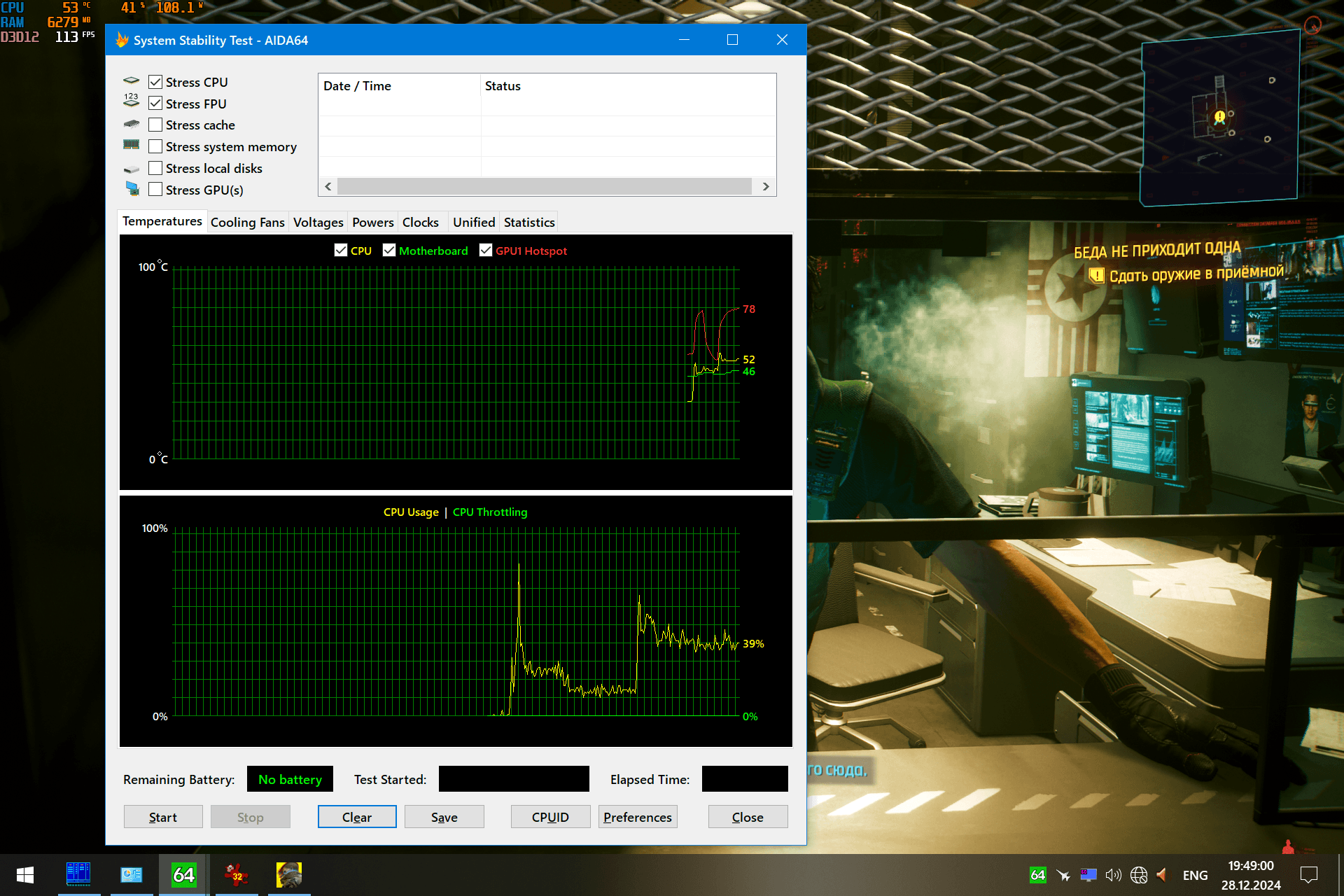The image size is (1344, 896).
Task: Uncheck the Stress CPU option
Action: (155, 83)
